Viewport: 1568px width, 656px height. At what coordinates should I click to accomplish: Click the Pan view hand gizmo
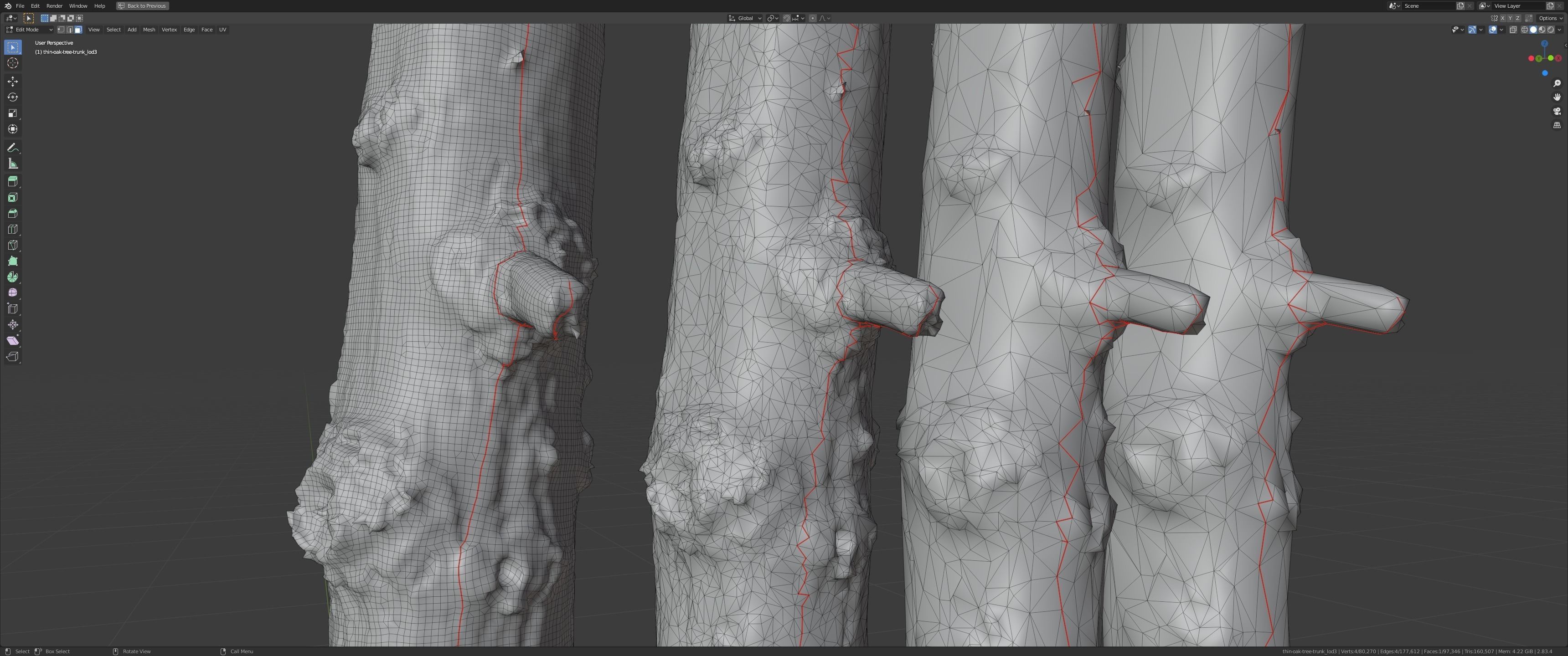[x=1557, y=97]
